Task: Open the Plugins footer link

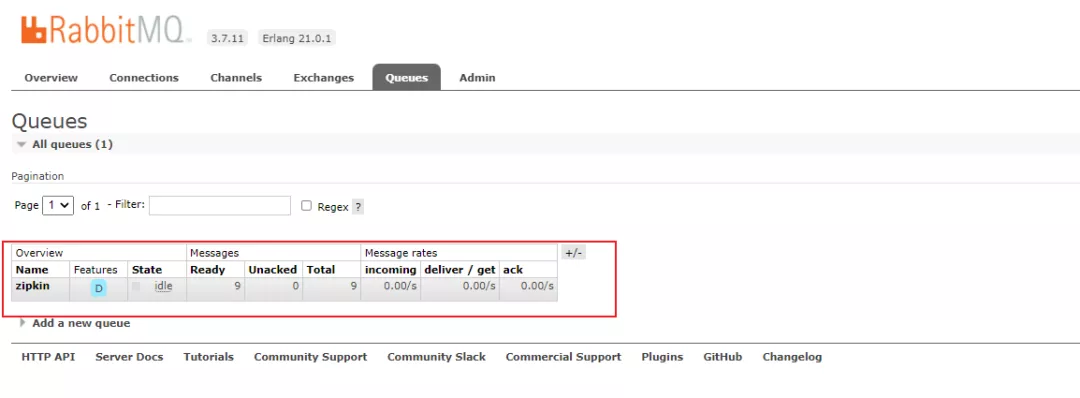Action: pos(662,357)
